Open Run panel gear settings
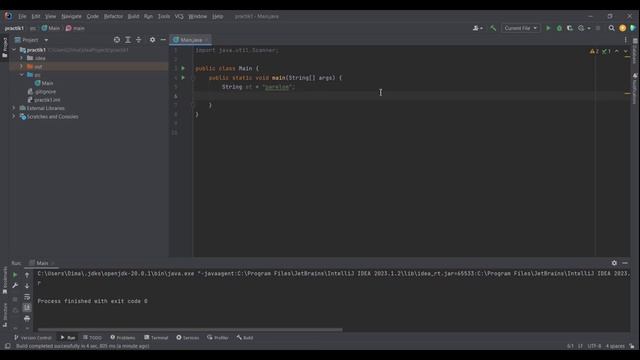The image size is (640, 360). pyautogui.click(x=614, y=263)
